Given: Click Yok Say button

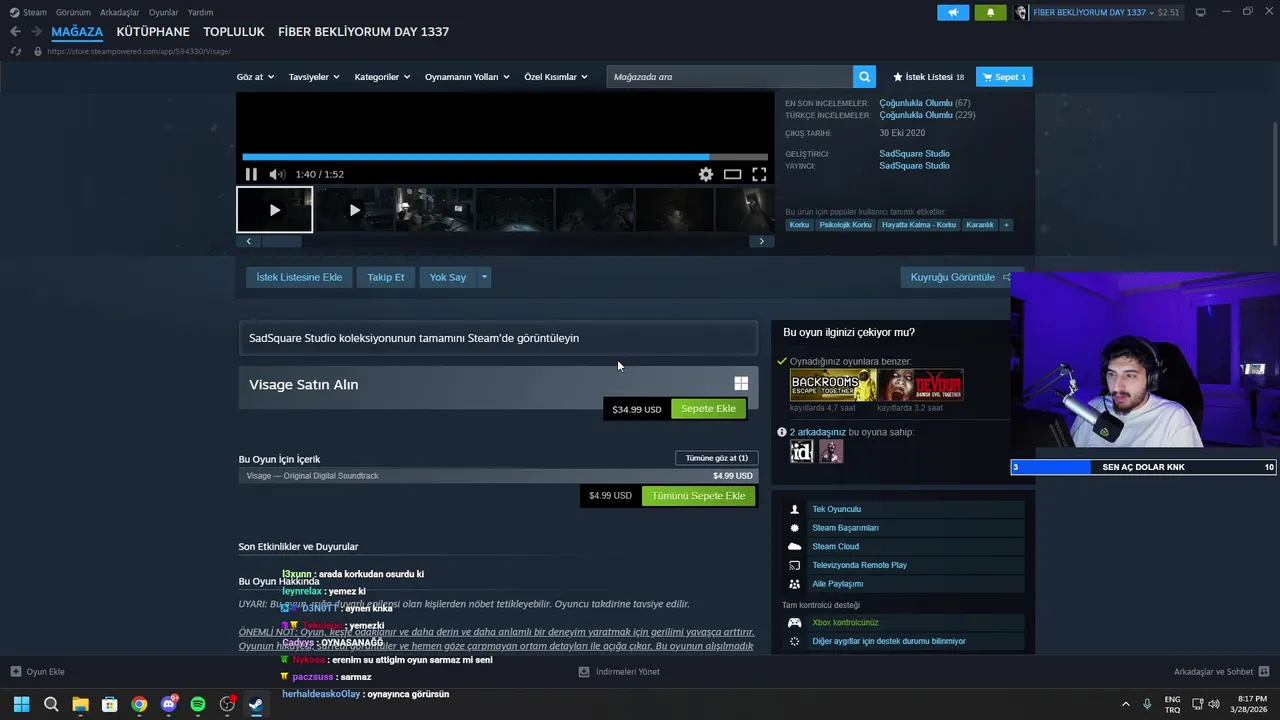Looking at the screenshot, I should click(448, 277).
